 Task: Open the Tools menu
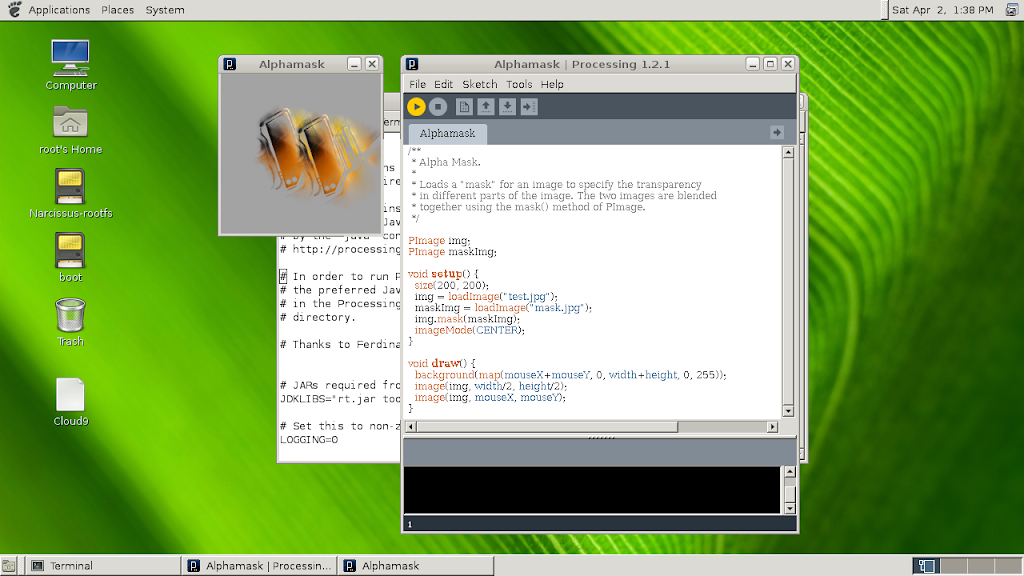[519, 85]
